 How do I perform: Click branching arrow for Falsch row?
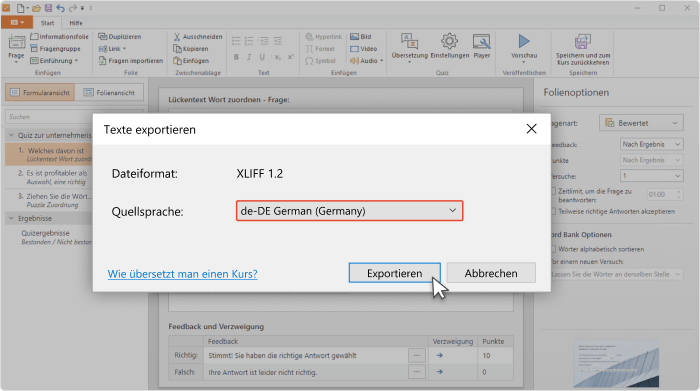440,371
